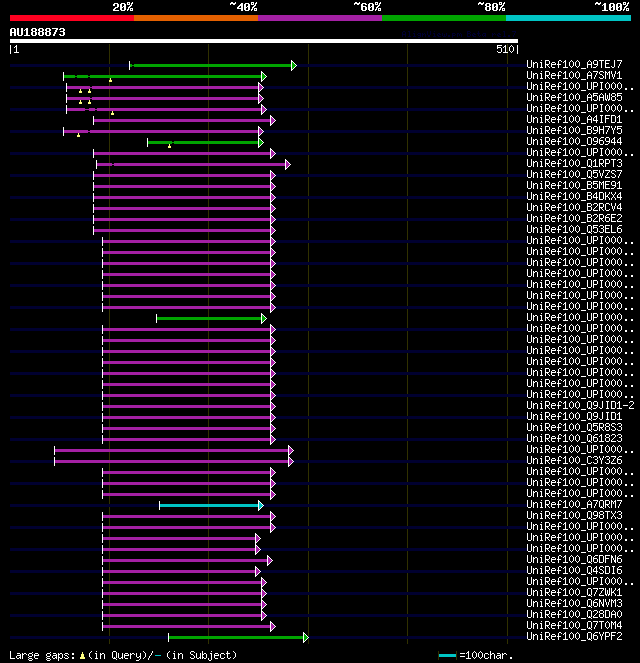Viewport: 640px width, 663px height.
Task: Click the green alignment bar for A9TEJ7
Action: 211,66
